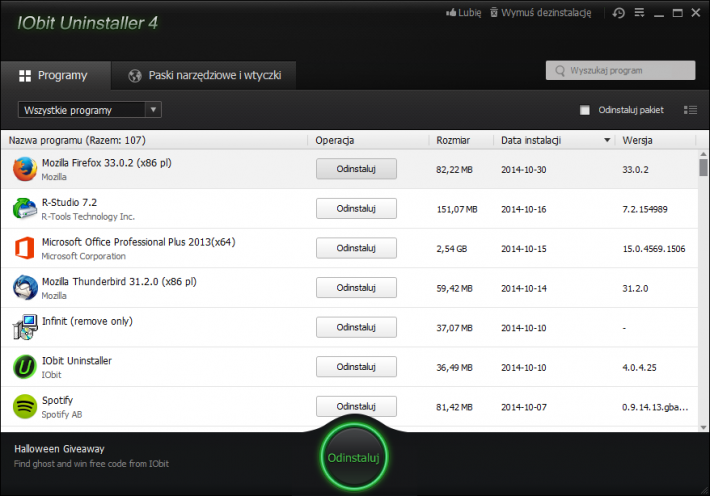This screenshot has width=710, height=496.
Task: Select the Microsoft Office icon
Action: (24, 248)
